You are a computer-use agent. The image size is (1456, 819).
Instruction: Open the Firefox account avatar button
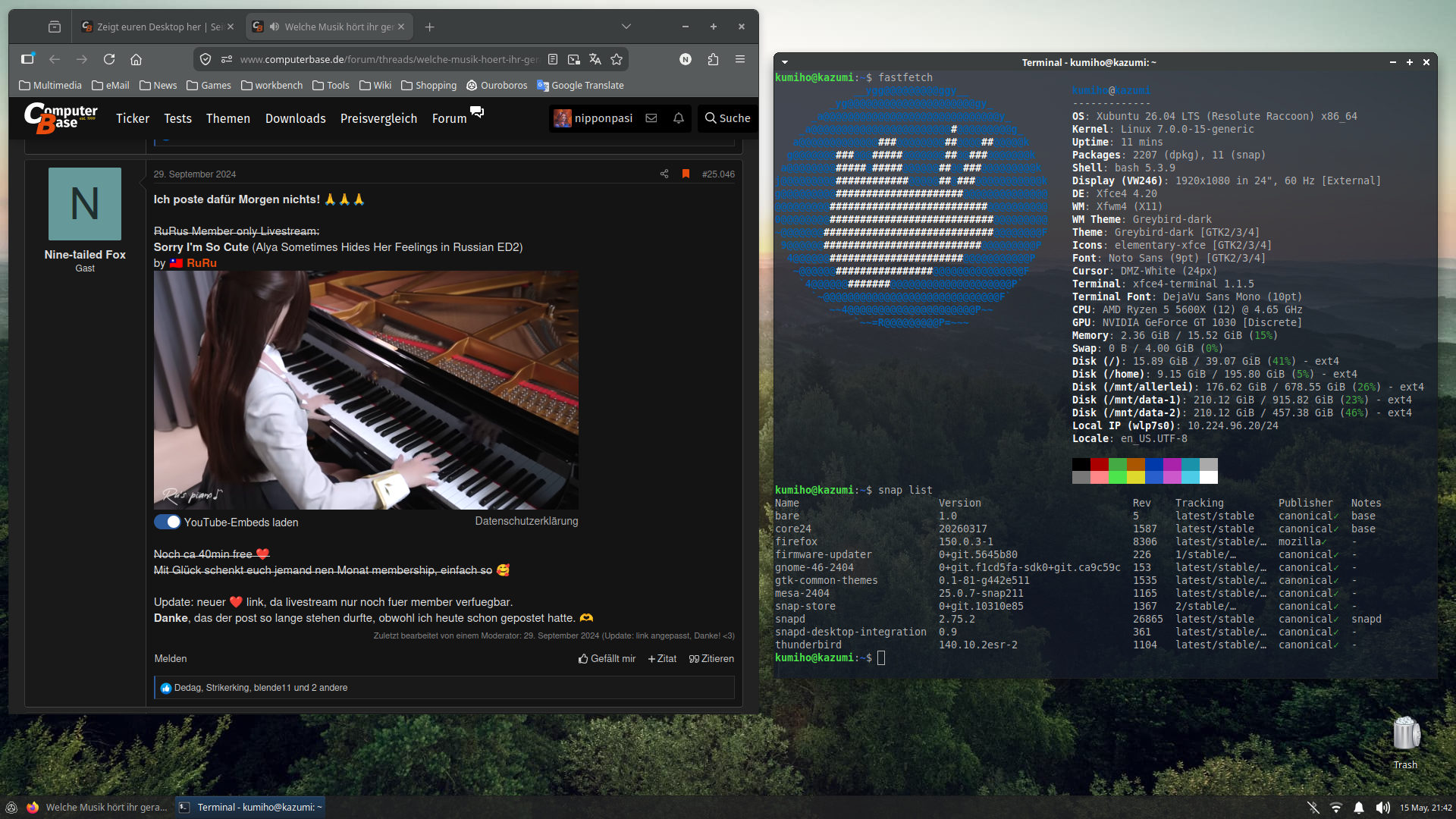tap(686, 59)
